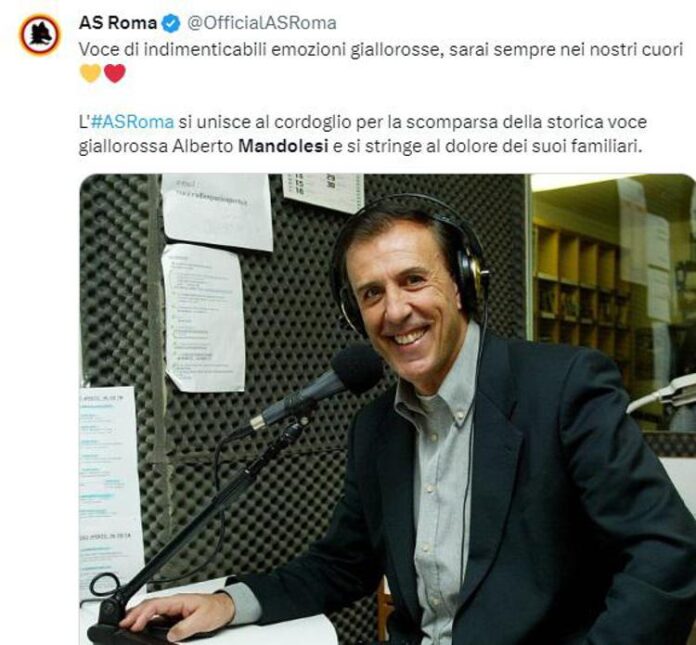Click the calendar sheet atop the photo
The width and height of the screenshot is (696, 645).
(x=324, y=192)
